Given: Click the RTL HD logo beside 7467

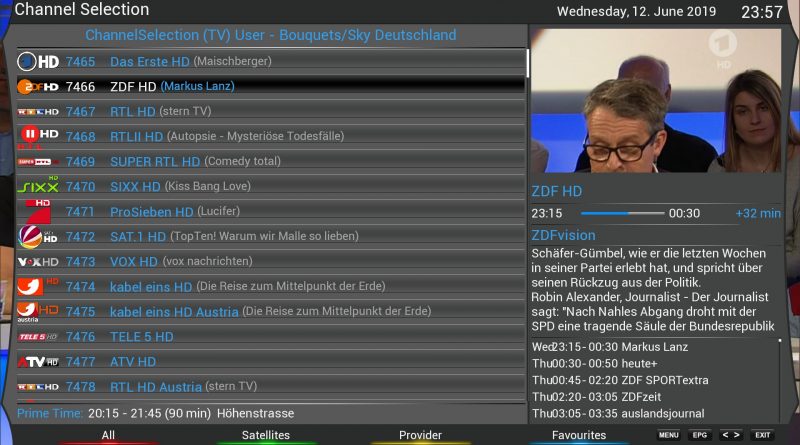Looking at the screenshot, I should [38, 112].
